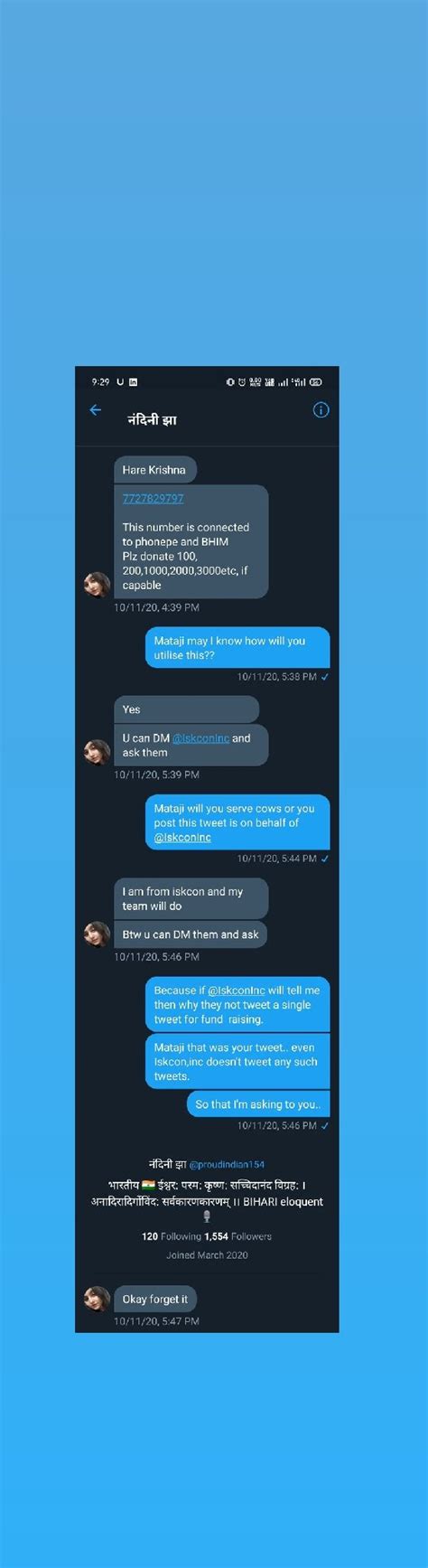The image size is (428, 1568).
Task: Go back with the left arrow icon
Action: 96,410
